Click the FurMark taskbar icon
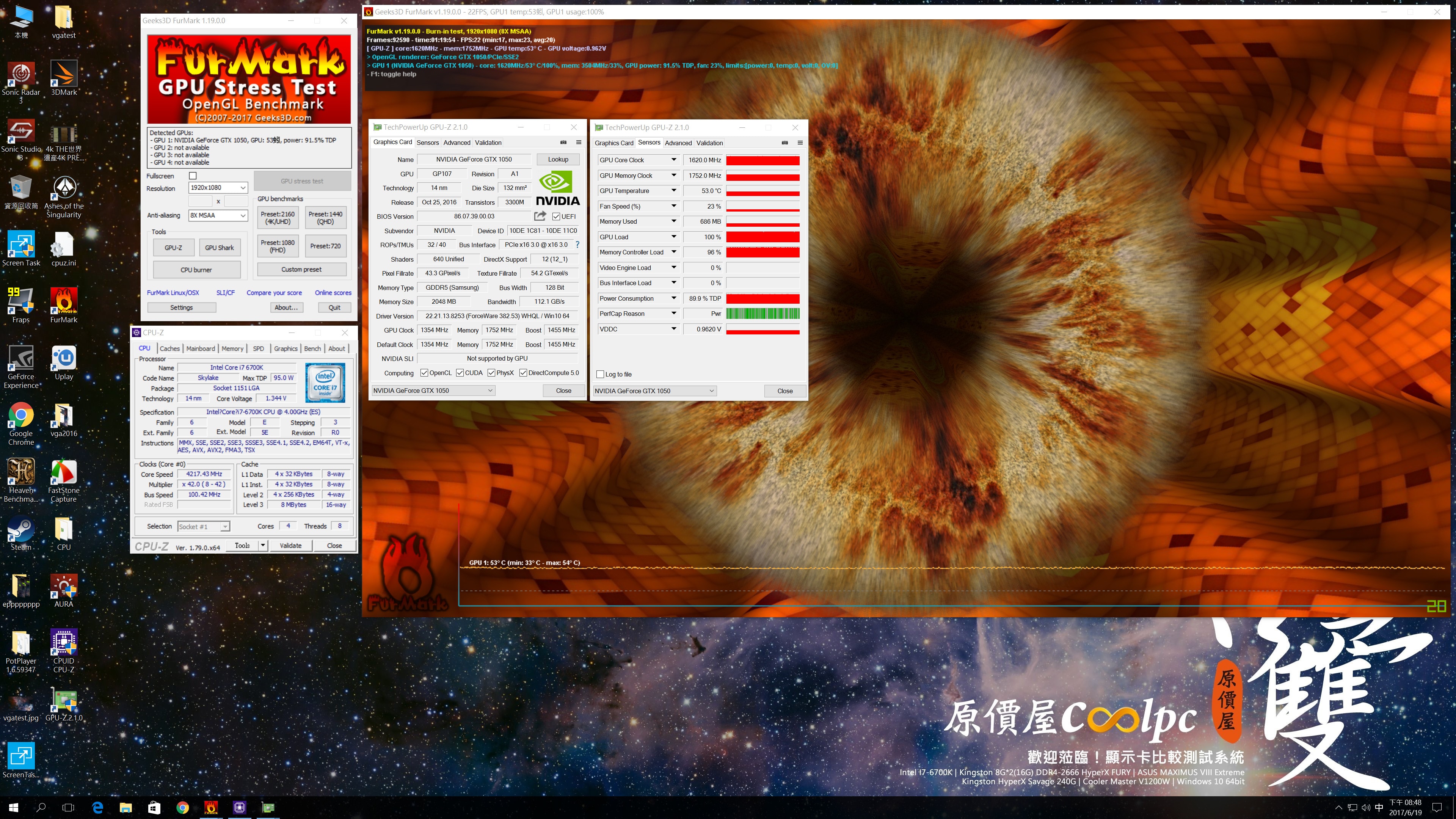Screen dimensions: 1456x819 coord(211,807)
